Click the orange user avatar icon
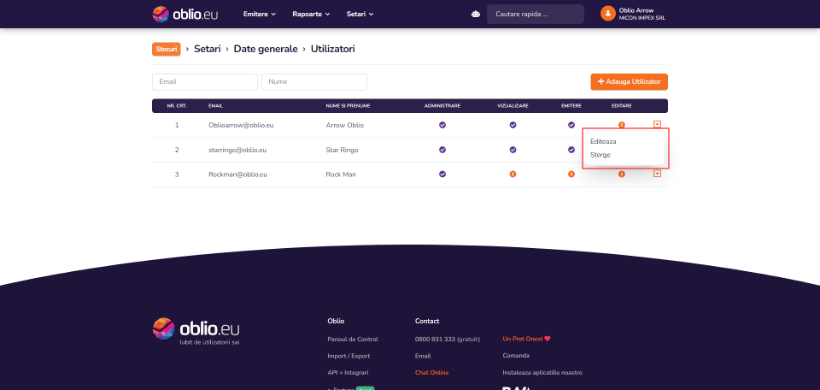 pos(608,14)
